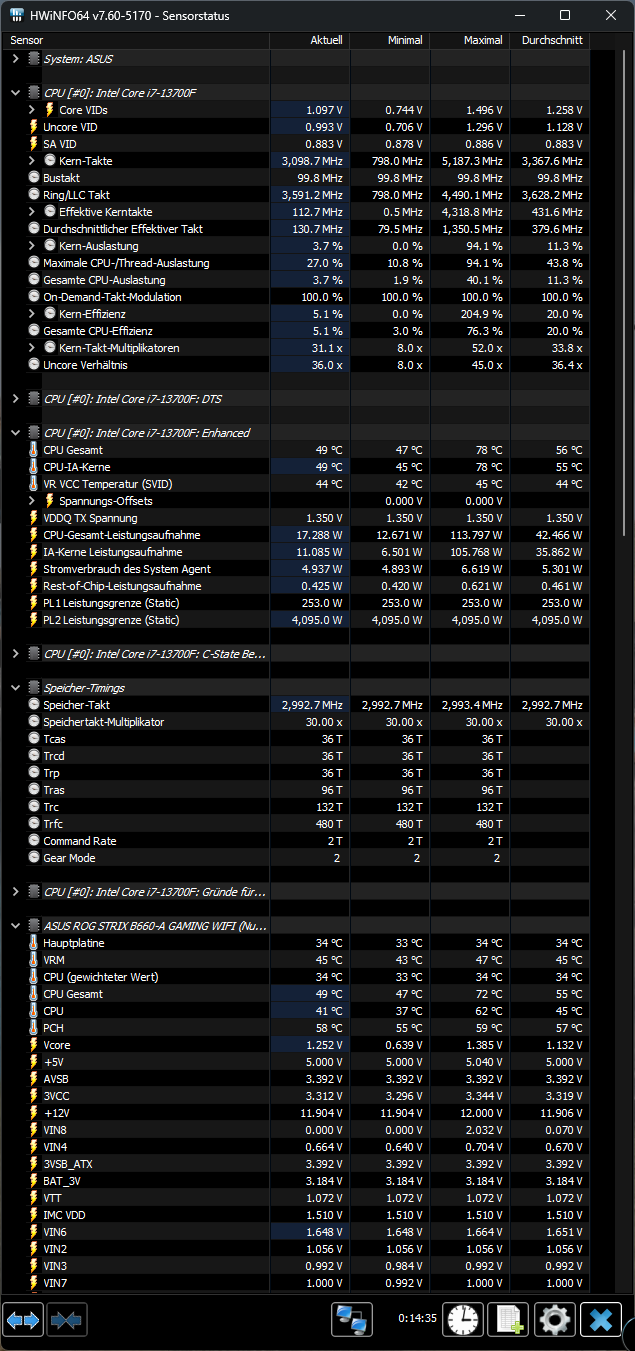Image resolution: width=635 pixels, height=1351 pixels.
Task: Expand the Kern-Takt-Multiplikatoren sub-rows
Action: 33,348
